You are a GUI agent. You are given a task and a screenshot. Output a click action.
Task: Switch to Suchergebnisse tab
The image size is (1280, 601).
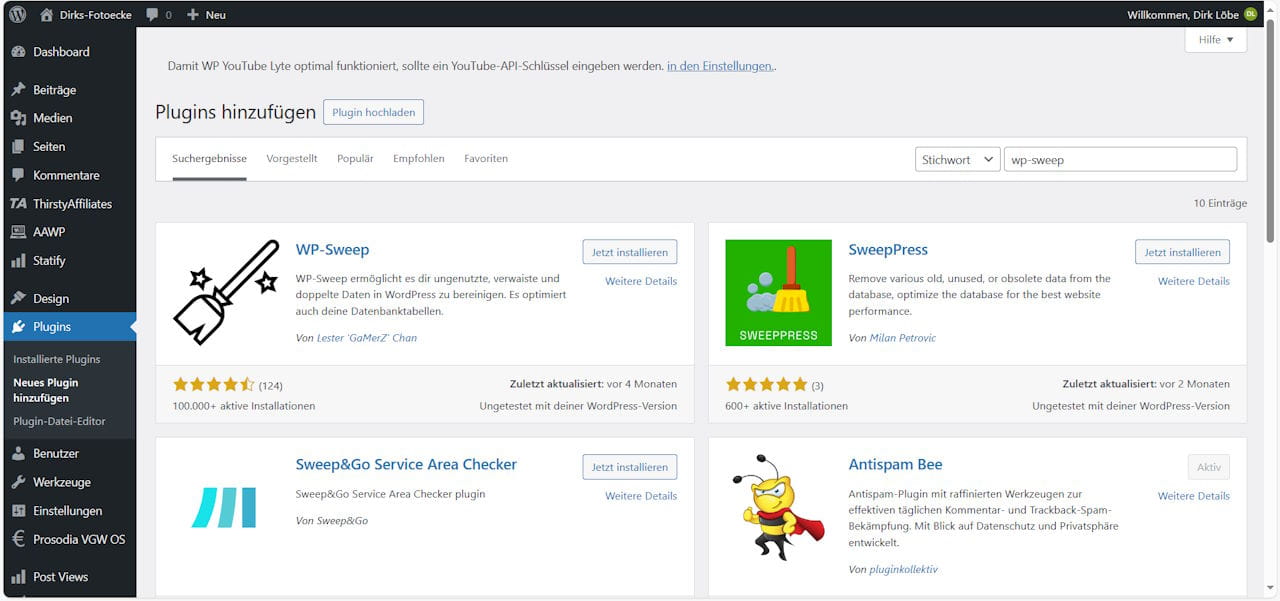(x=209, y=159)
